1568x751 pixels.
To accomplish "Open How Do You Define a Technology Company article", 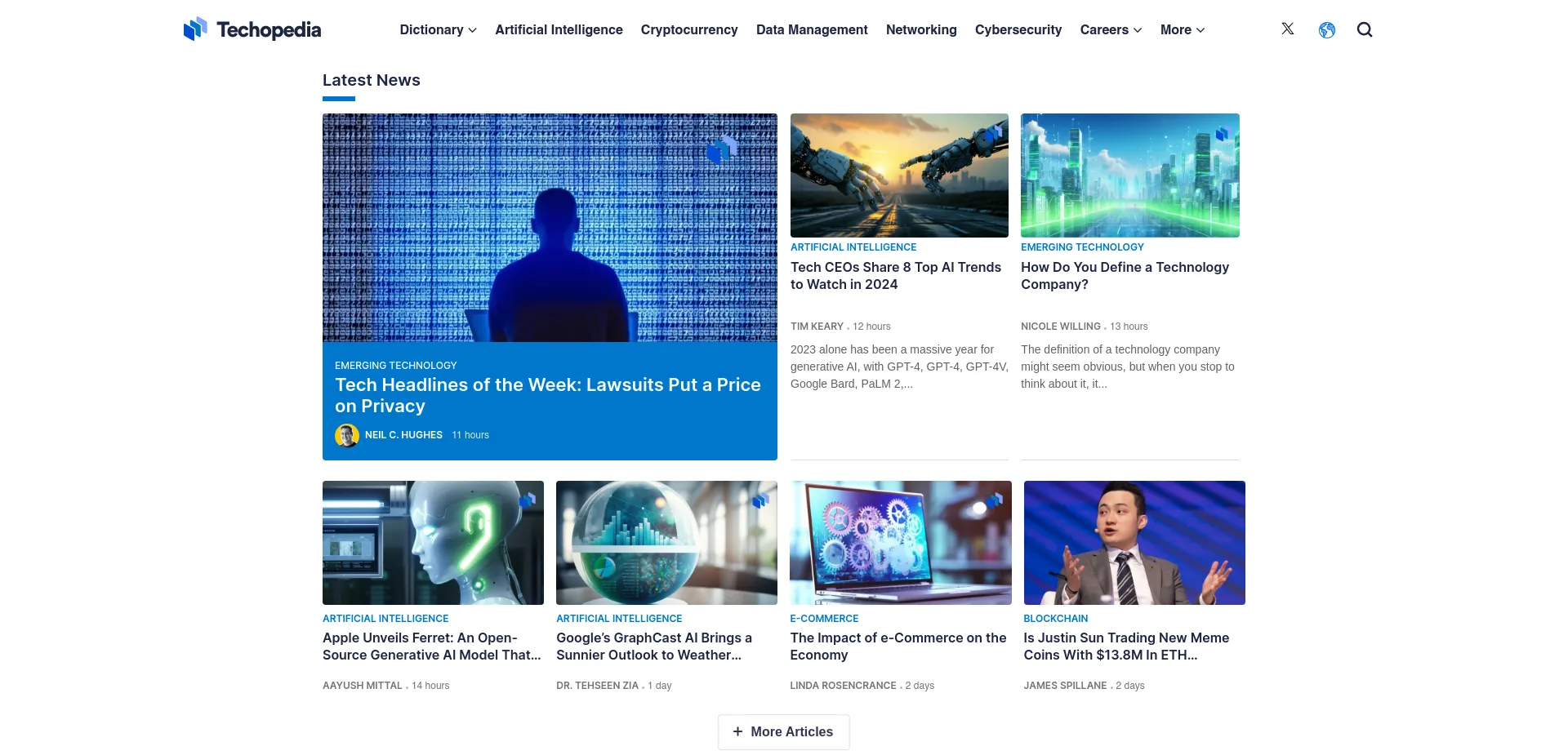I will [x=1125, y=276].
